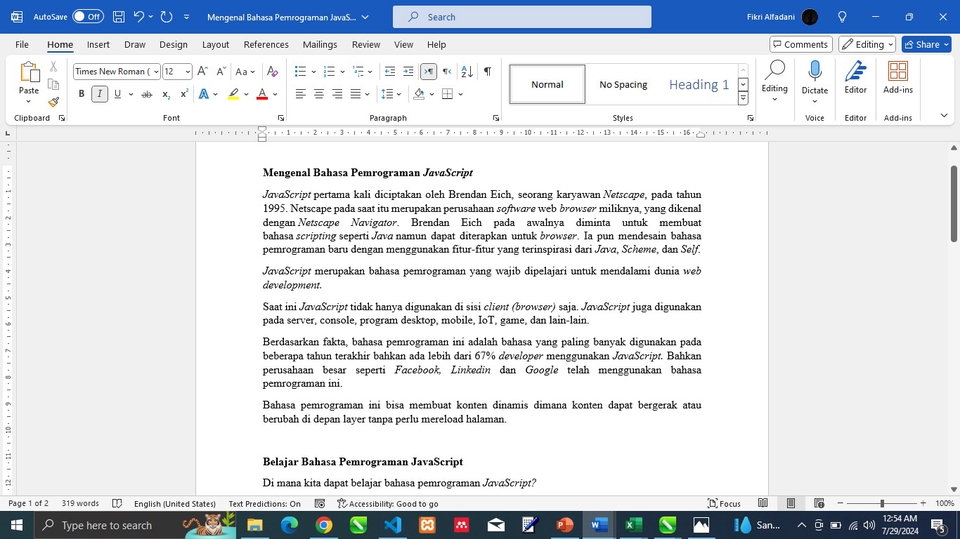Click the Search box in title bar
This screenshot has height=539, width=960.
(522, 17)
